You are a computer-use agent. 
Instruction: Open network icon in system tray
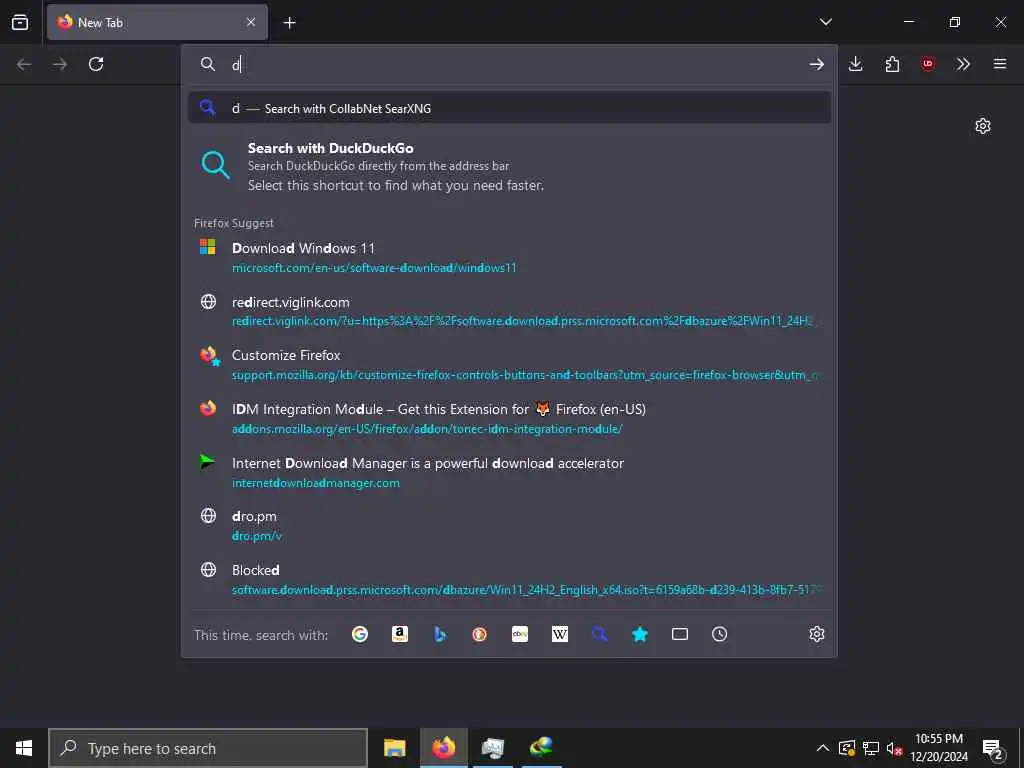point(871,748)
